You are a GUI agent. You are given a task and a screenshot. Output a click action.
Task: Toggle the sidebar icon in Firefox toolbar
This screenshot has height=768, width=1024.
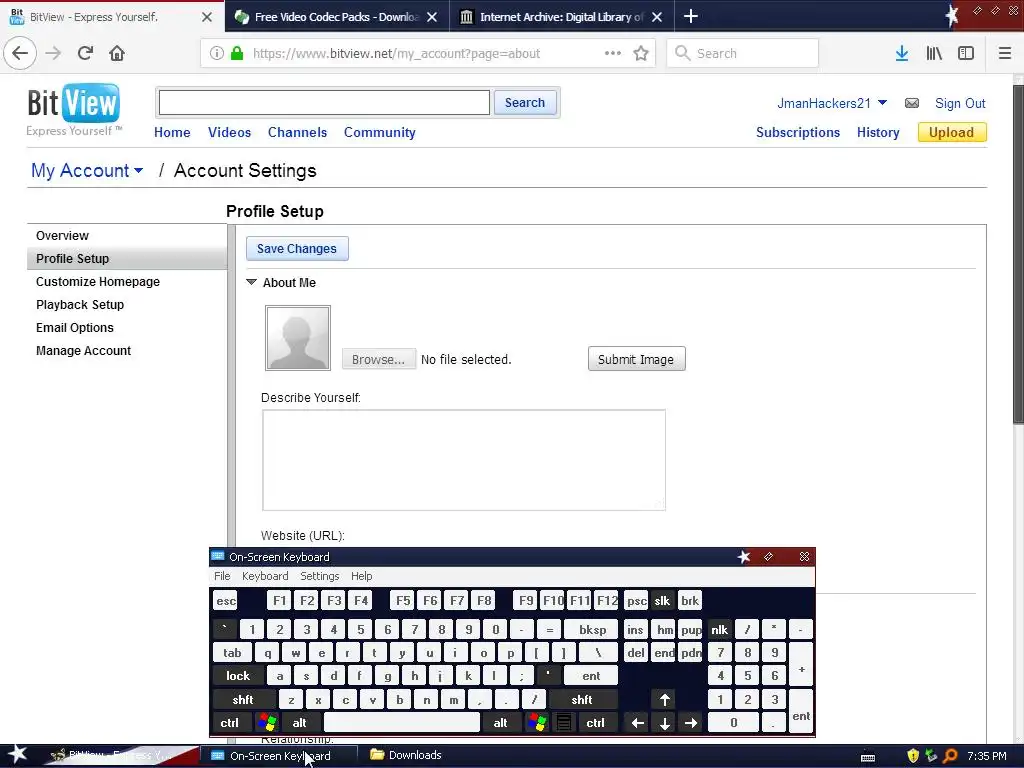point(966,54)
